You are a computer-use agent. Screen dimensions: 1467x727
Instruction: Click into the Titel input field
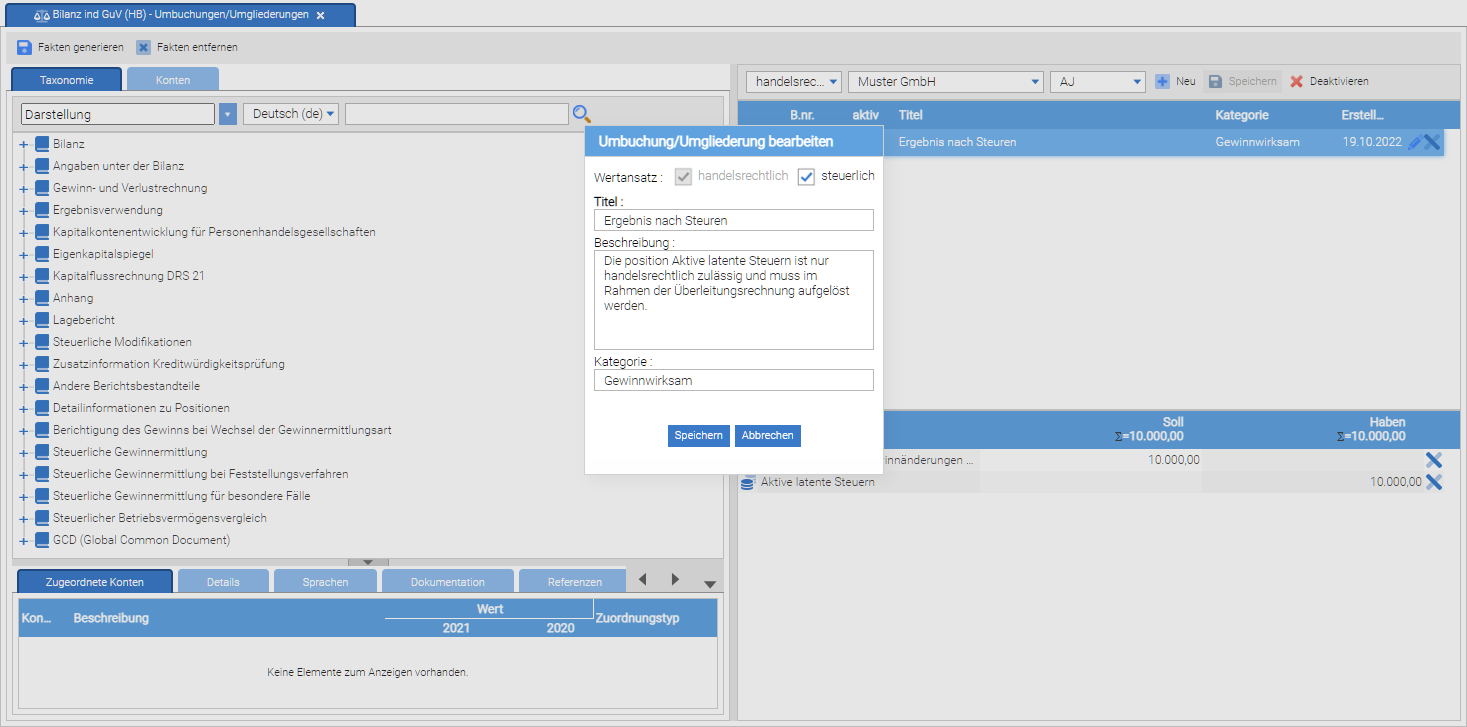tap(733, 220)
